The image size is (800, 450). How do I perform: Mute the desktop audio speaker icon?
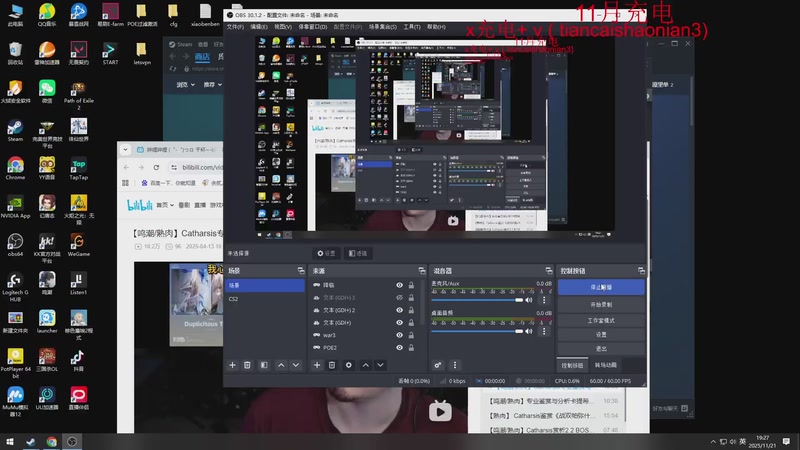(x=529, y=331)
